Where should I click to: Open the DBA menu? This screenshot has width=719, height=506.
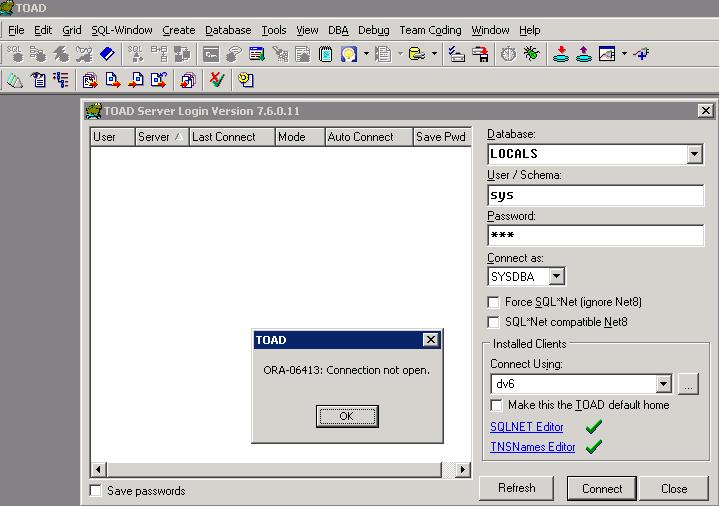pos(338,30)
